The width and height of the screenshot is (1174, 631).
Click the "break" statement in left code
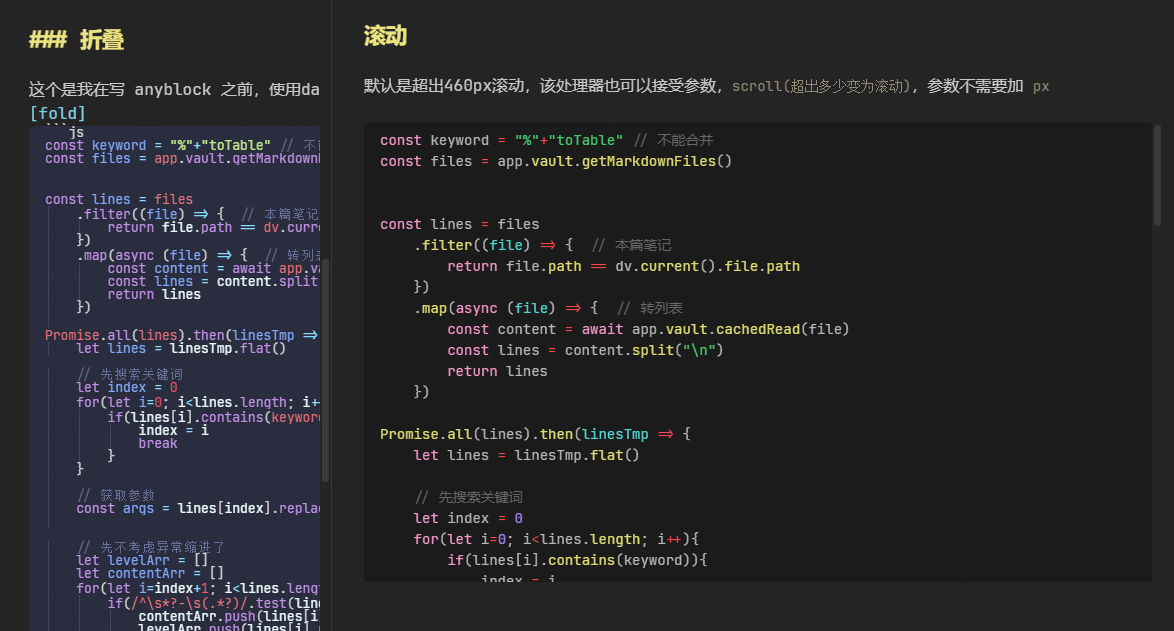157,443
